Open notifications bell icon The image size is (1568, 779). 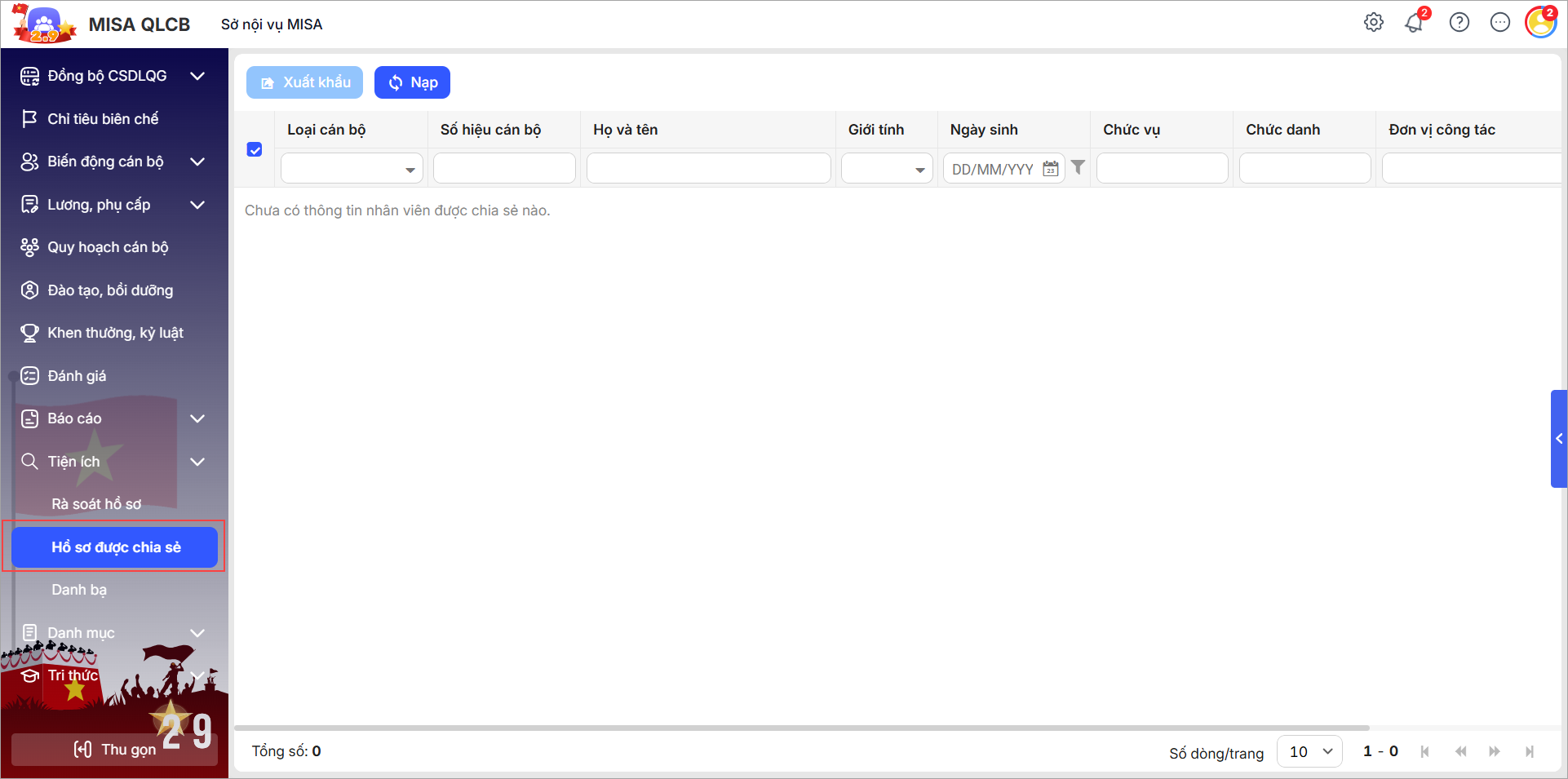[1414, 23]
